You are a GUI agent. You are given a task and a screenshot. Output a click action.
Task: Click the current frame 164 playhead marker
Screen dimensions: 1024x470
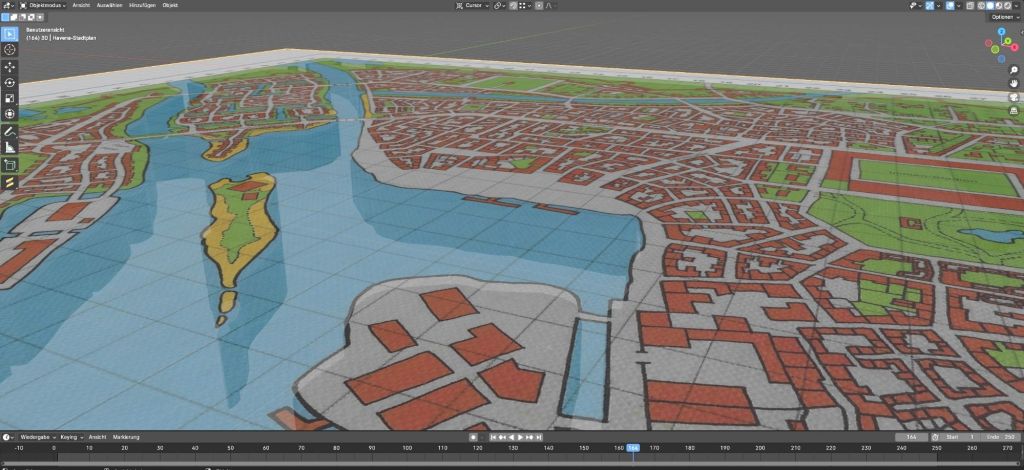click(x=632, y=448)
